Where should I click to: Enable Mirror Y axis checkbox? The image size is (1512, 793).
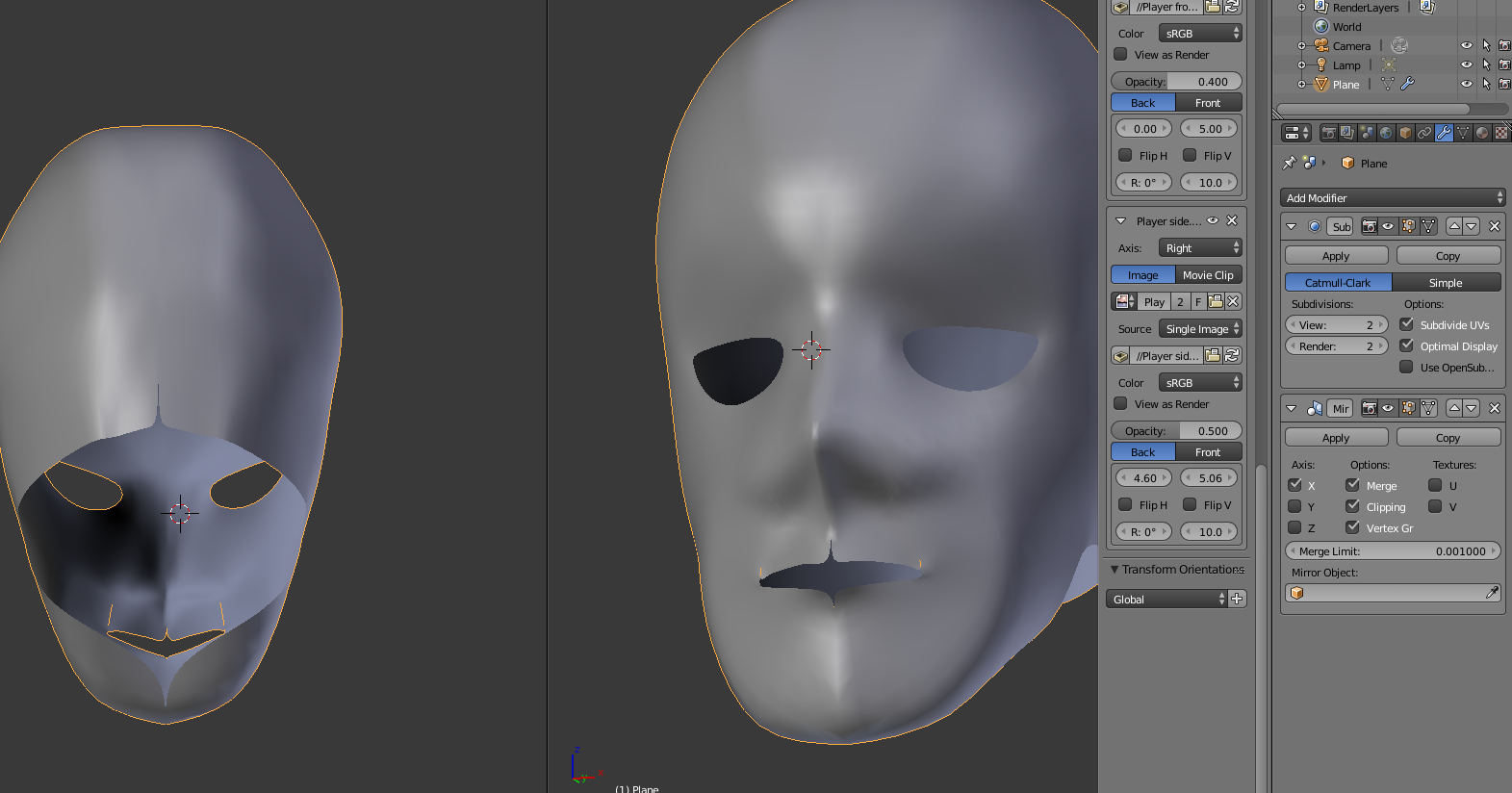[x=1294, y=506]
